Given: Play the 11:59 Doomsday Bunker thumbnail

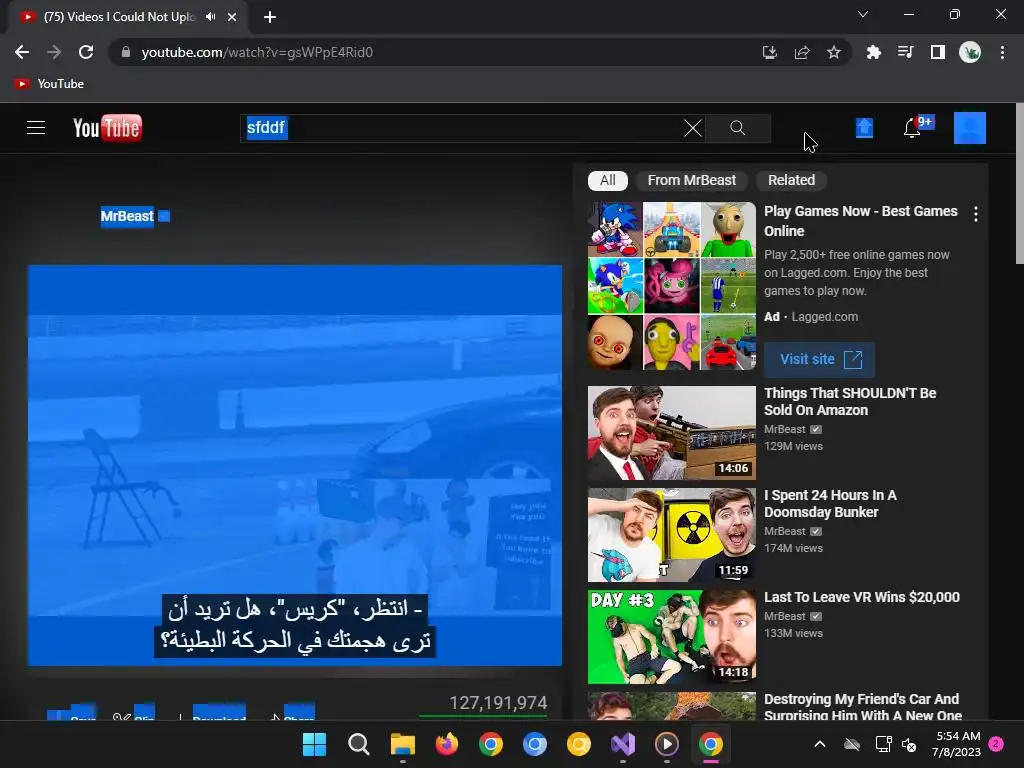Looking at the screenshot, I should click(672, 535).
